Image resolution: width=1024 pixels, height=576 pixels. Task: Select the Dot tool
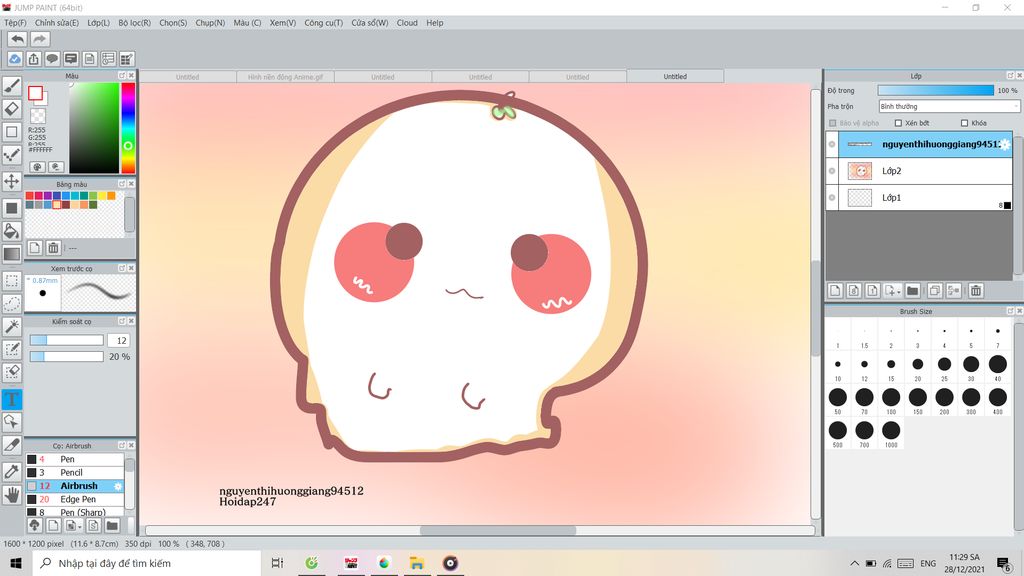[x=12, y=154]
